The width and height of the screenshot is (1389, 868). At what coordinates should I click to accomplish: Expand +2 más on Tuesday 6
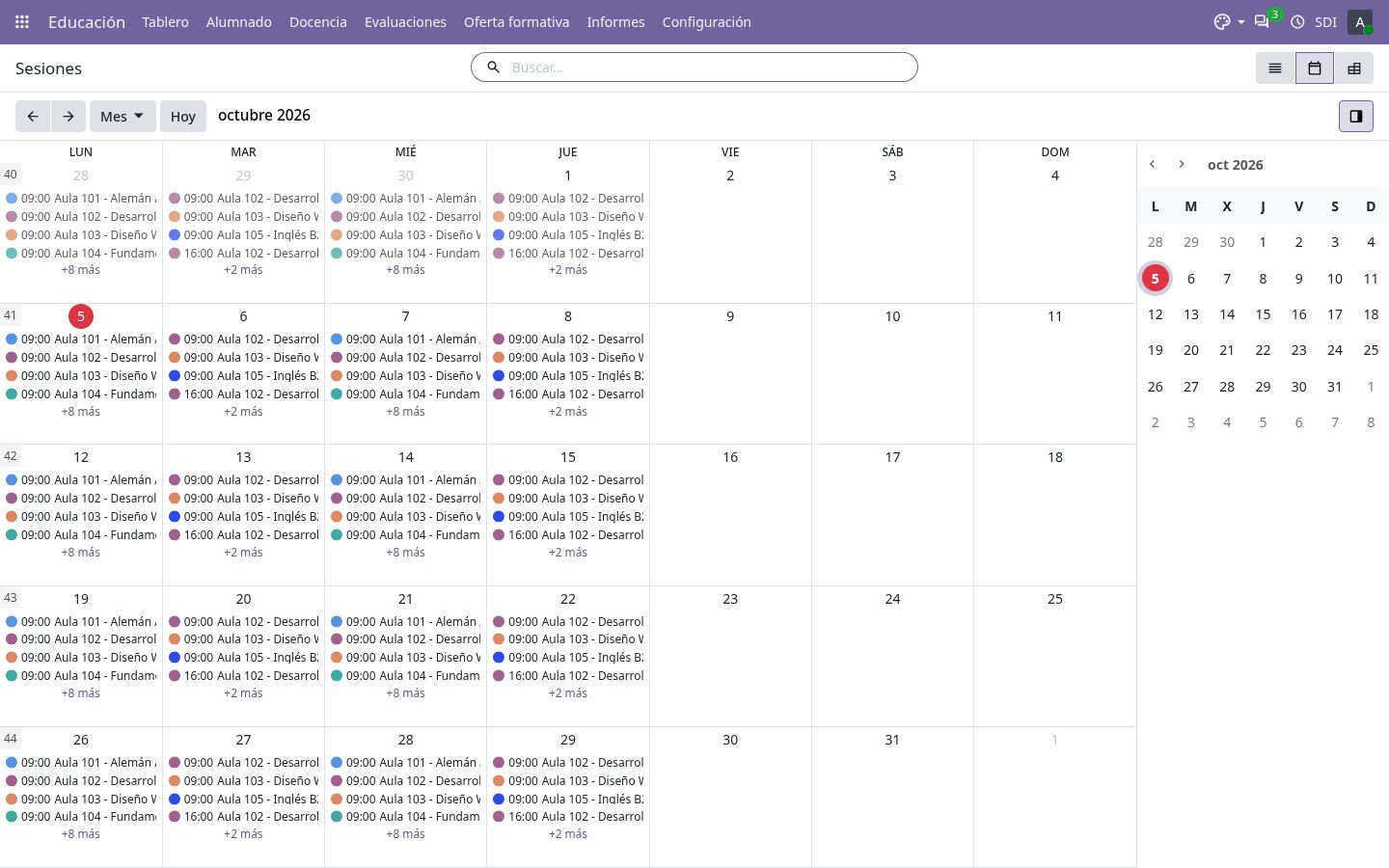coord(243,412)
